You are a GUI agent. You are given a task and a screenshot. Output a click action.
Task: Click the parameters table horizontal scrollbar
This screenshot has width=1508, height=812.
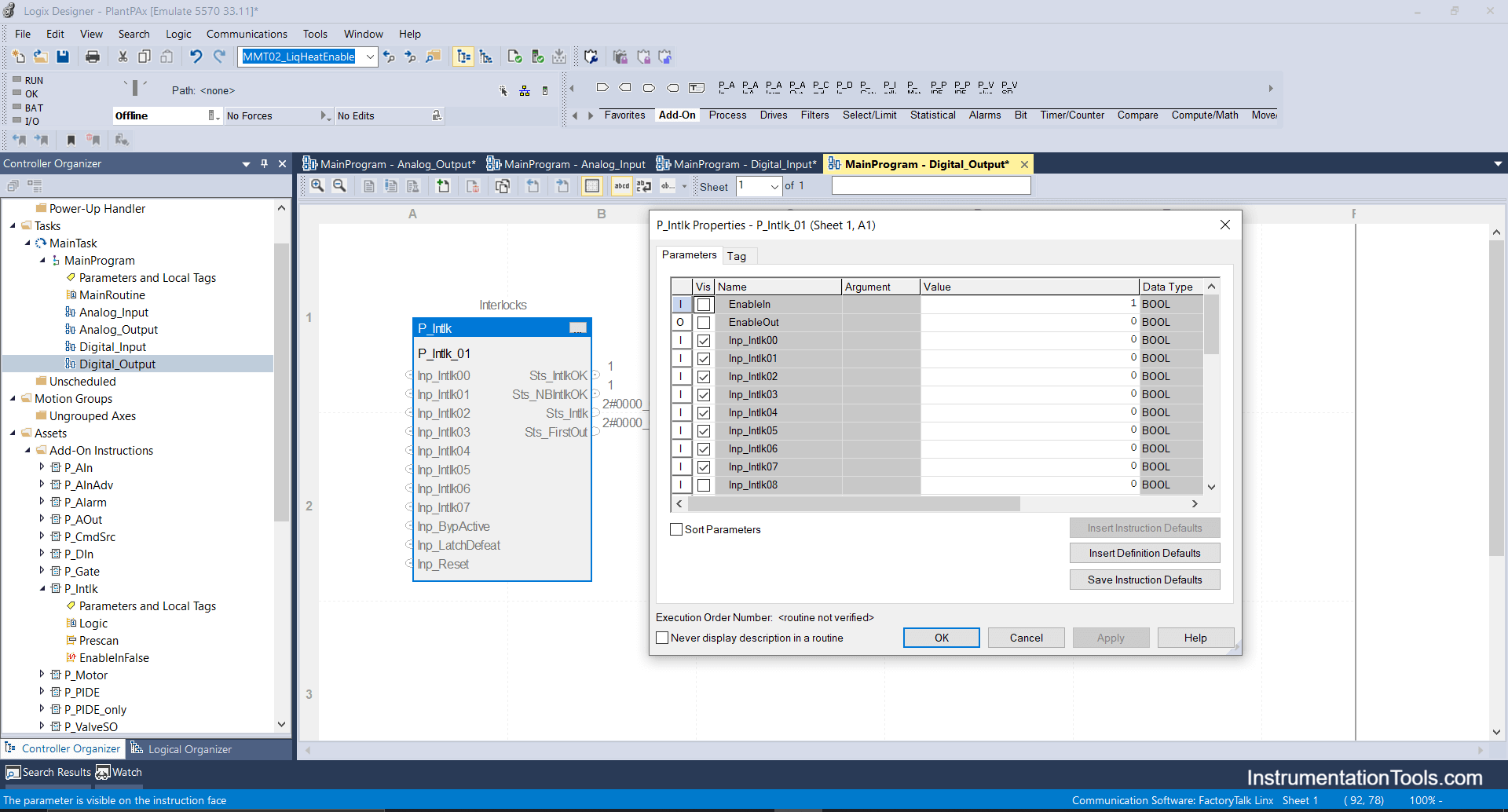[854, 503]
